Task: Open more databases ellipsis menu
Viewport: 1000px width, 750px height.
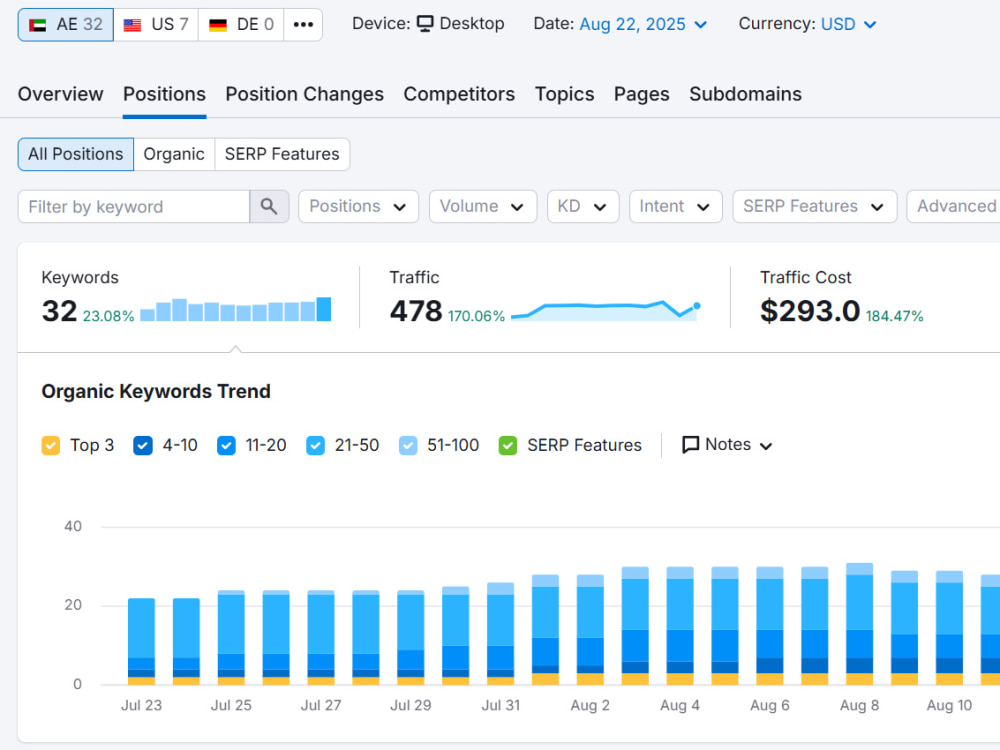Action: [x=303, y=25]
